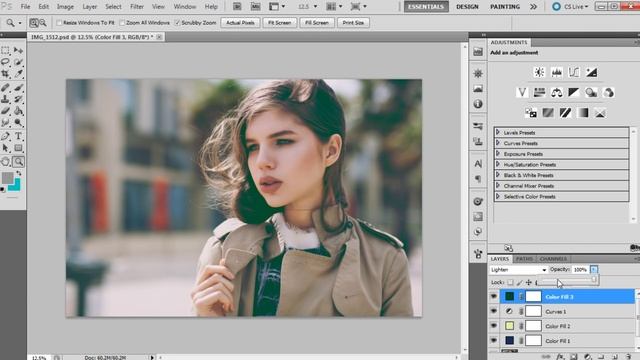Add a Selective Color adjustment
Image resolution: width=640 pixels, height=360 pixels.
[600, 113]
